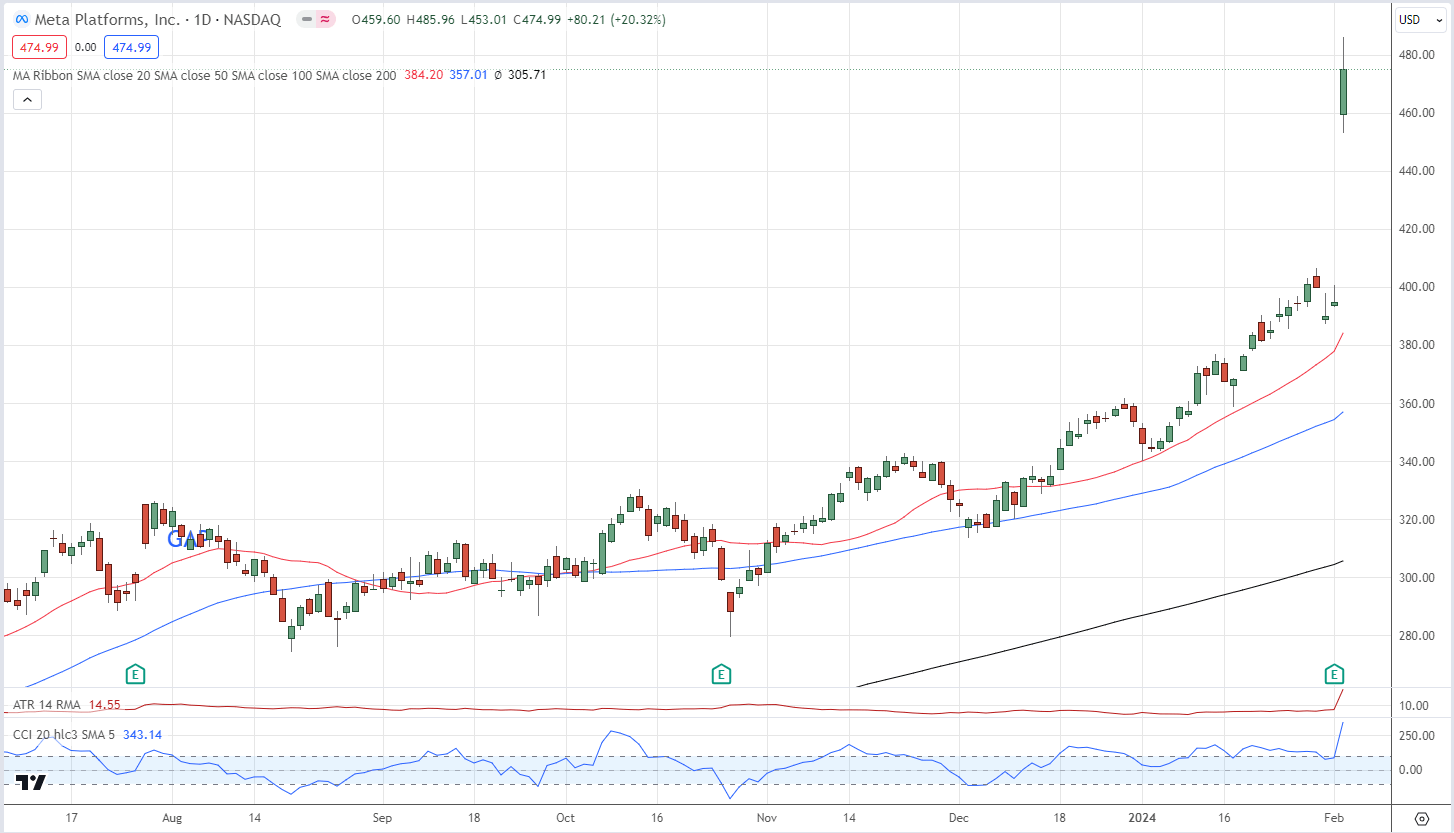Click the high value H485.96
The image size is (1454, 833).
click(x=433, y=20)
